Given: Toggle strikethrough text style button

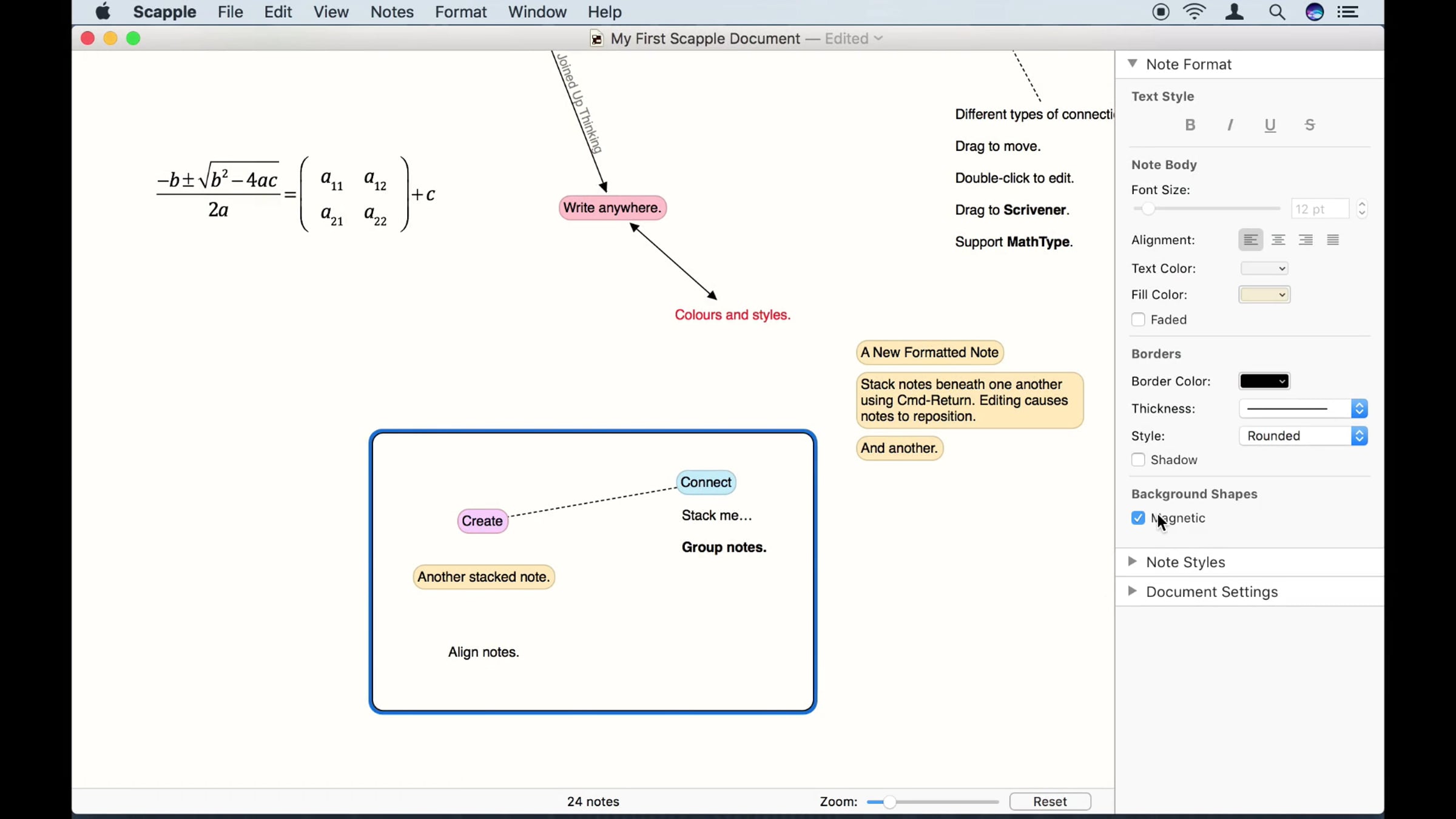Looking at the screenshot, I should click(1310, 125).
